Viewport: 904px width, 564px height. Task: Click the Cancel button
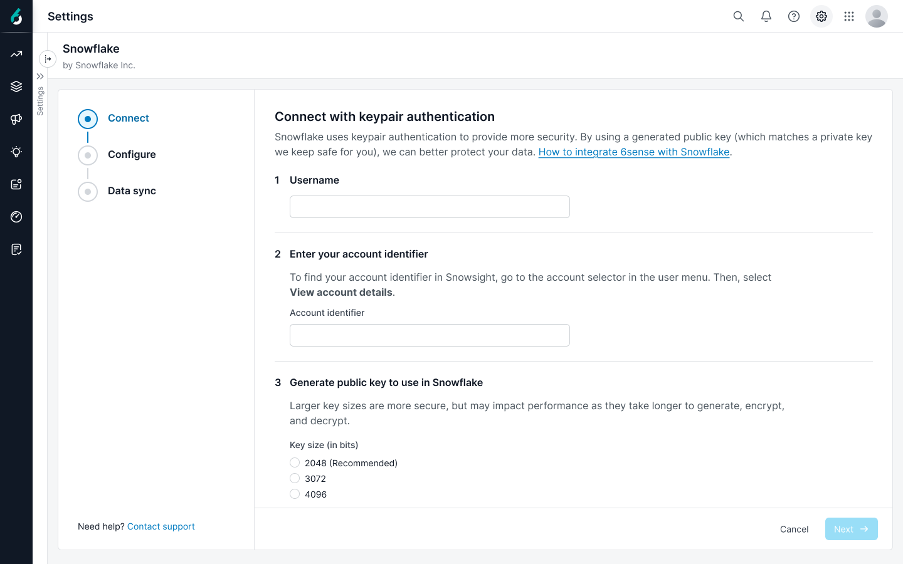[794, 529]
